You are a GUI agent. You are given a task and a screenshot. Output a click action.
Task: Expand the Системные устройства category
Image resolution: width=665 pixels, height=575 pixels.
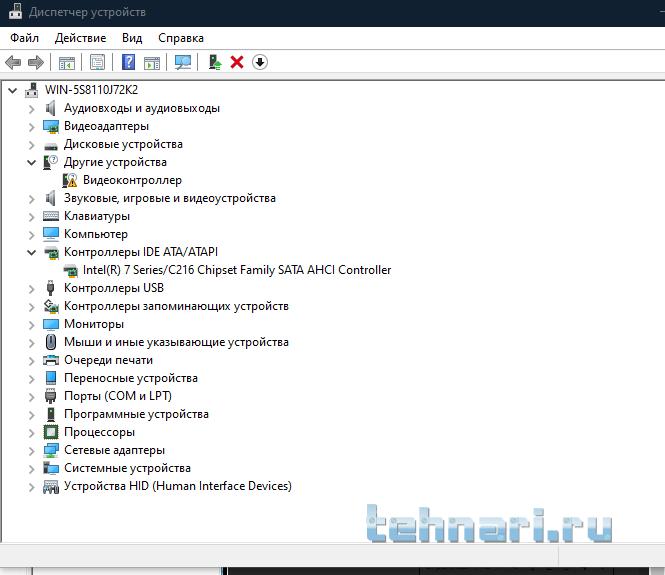click(x=31, y=468)
